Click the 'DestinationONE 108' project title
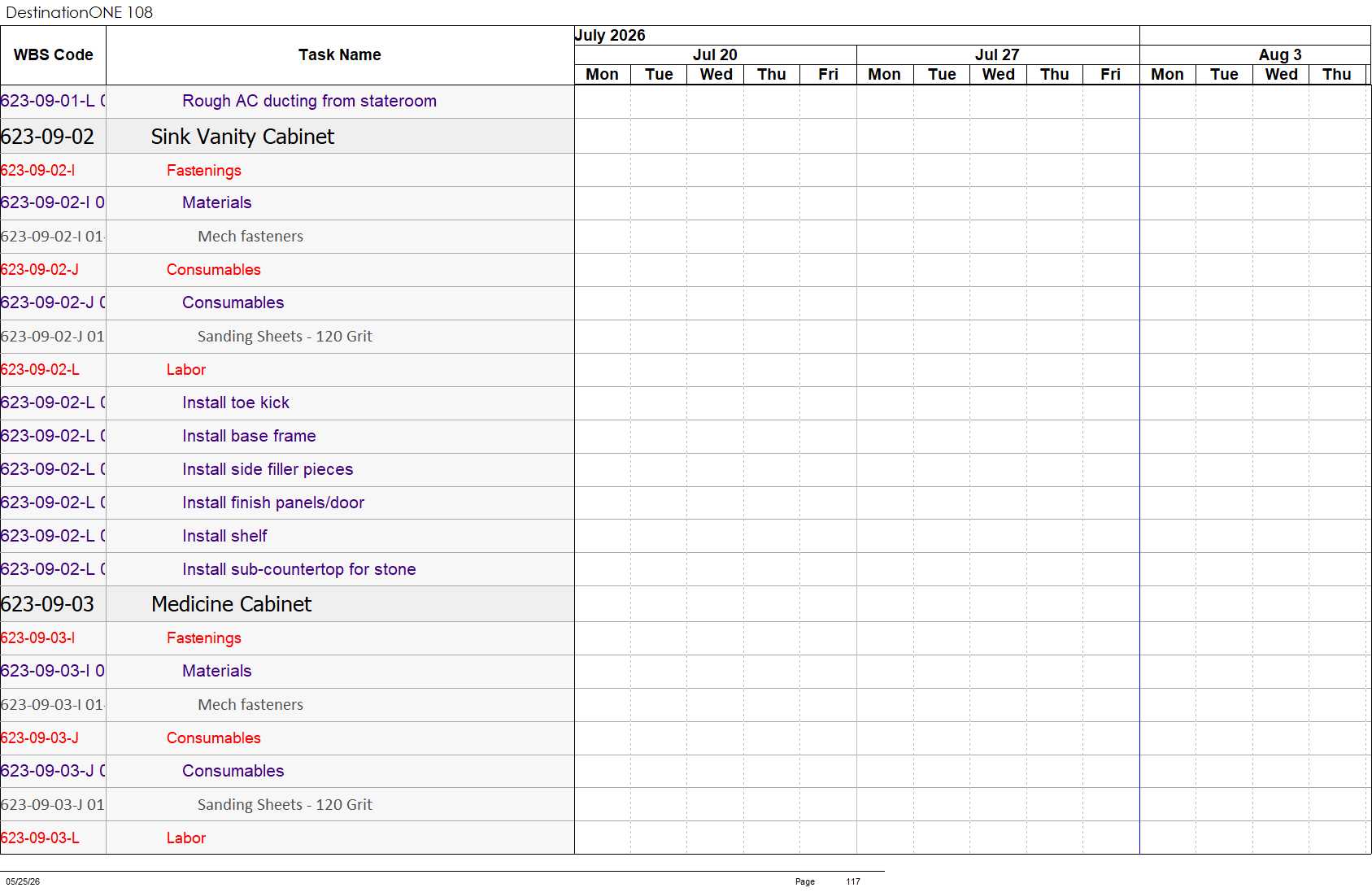The image size is (1372, 892). [79, 12]
